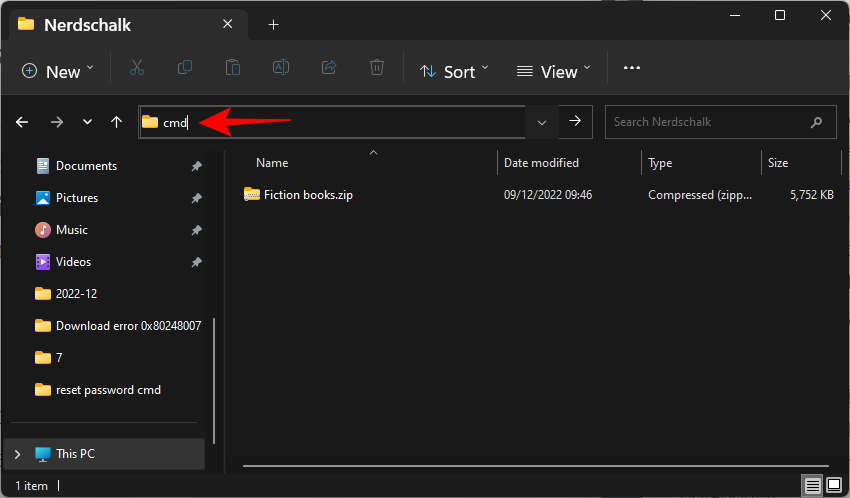Click the Share icon in toolbar
Screen dimensions: 850x498
click(x=329, y=69)
